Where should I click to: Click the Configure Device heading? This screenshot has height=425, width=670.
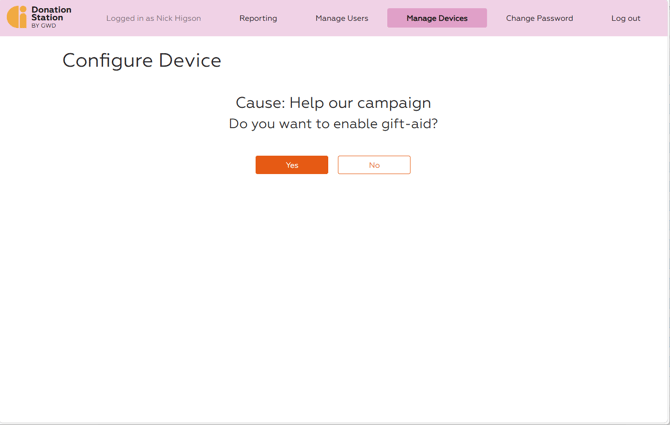(x=142, y=60)
